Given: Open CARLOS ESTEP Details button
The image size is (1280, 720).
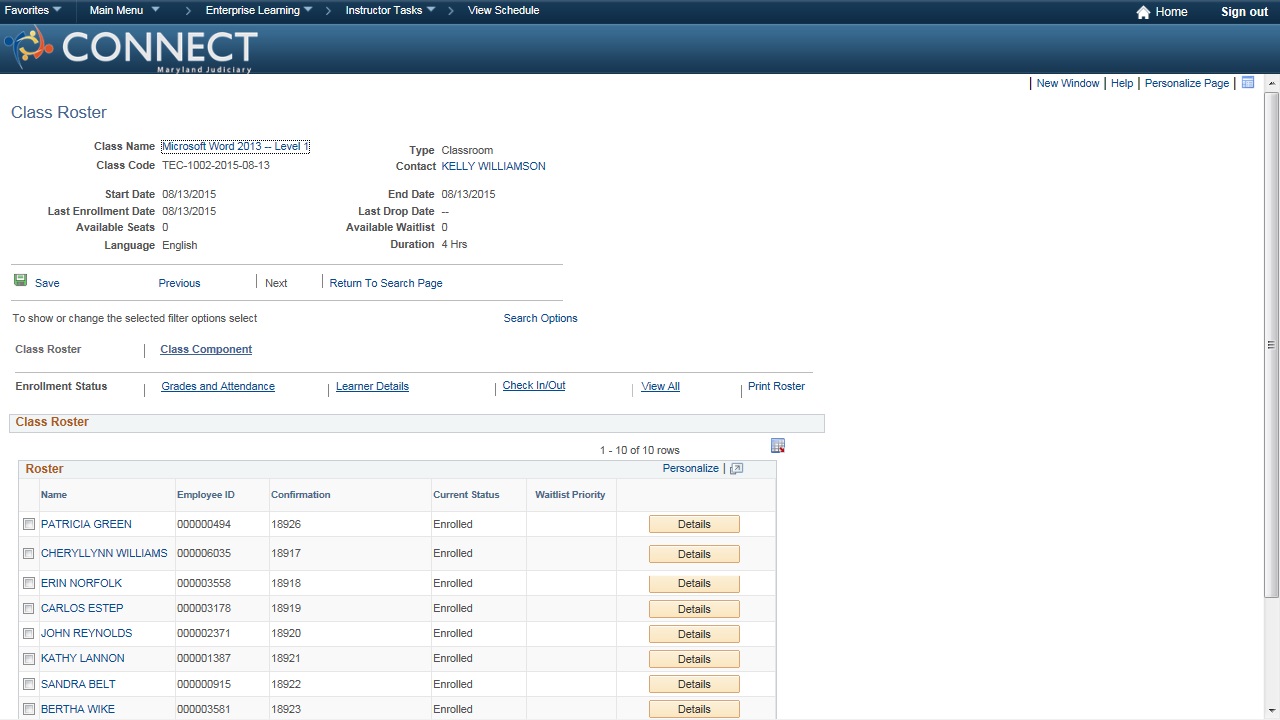Looking at the screenshot, I should [694, 609].
